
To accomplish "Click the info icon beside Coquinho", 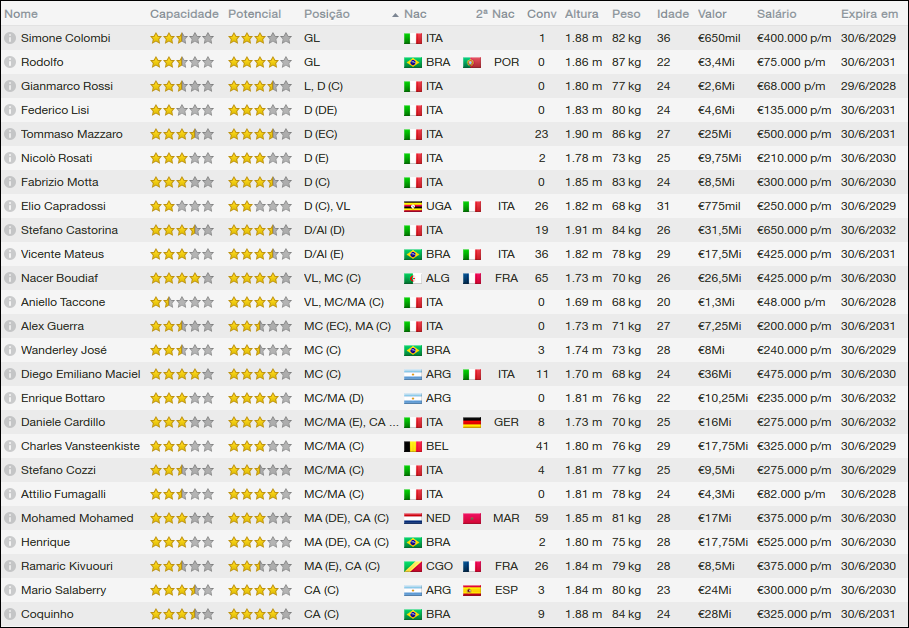I will (x=10, y=614).
